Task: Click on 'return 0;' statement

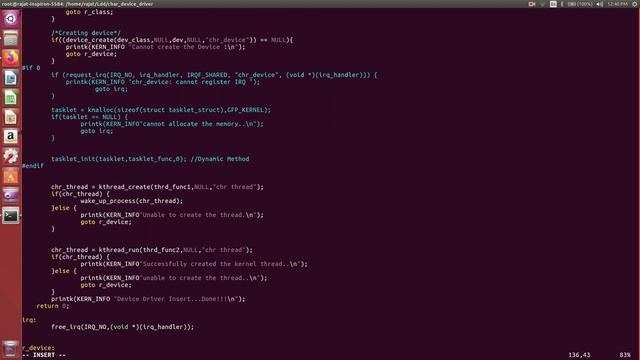Action: coord(53,306)
